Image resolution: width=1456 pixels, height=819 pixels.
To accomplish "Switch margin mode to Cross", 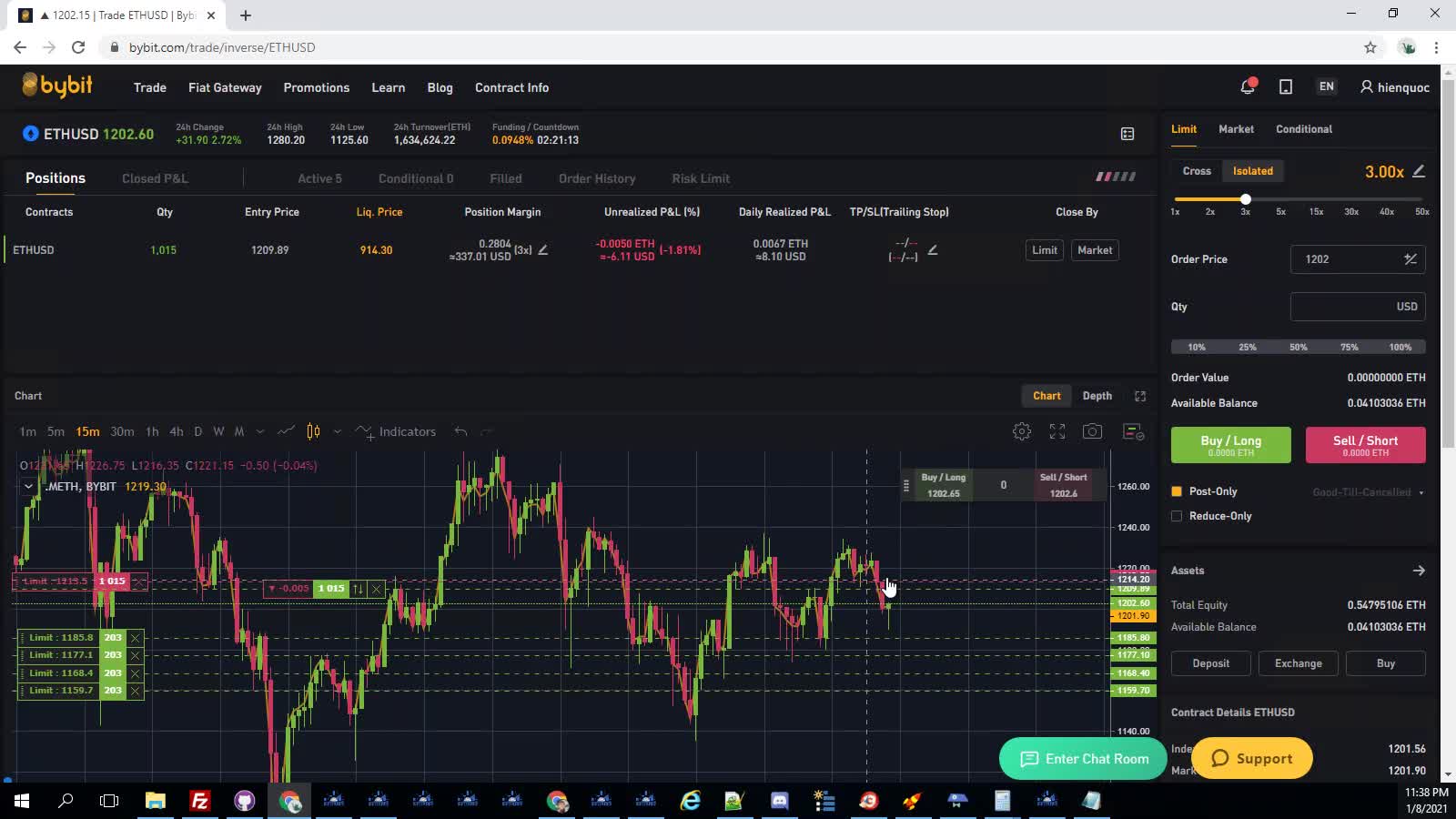I will coord(1197,171).
